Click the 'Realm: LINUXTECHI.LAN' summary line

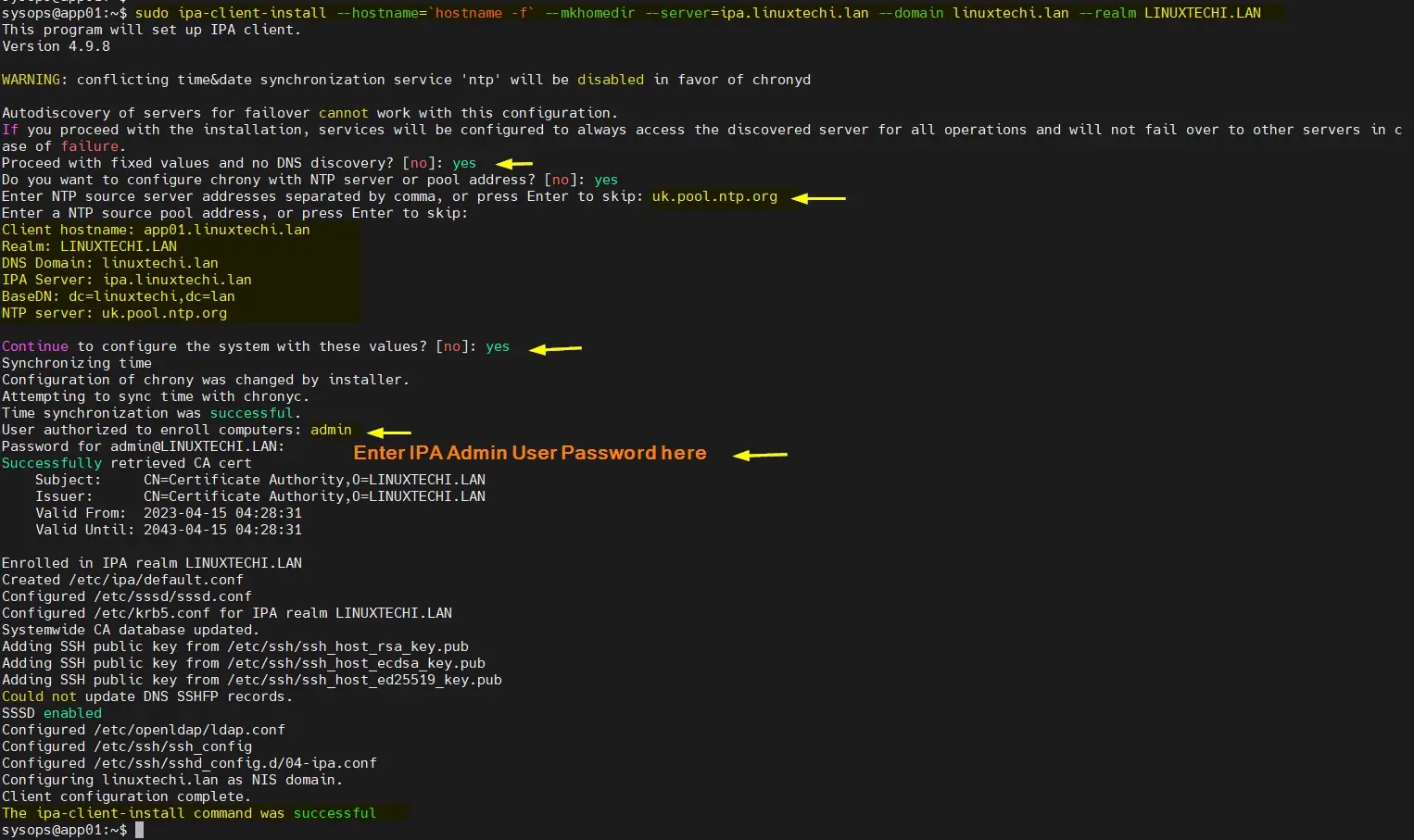tap(89, 246)
